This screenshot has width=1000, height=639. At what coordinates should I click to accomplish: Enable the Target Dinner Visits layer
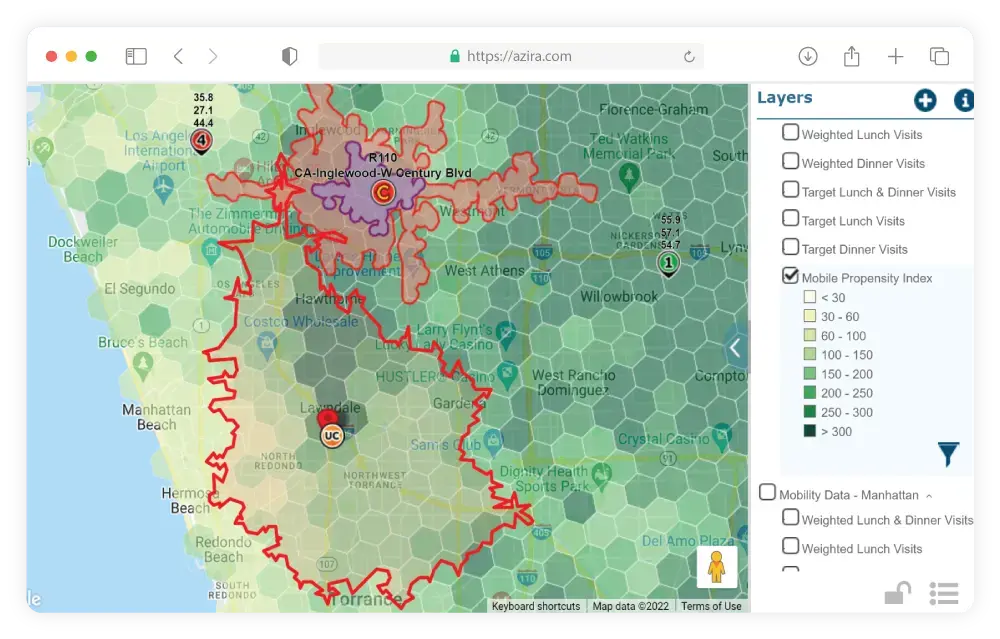pyautogui.click(x=791, y=247)
